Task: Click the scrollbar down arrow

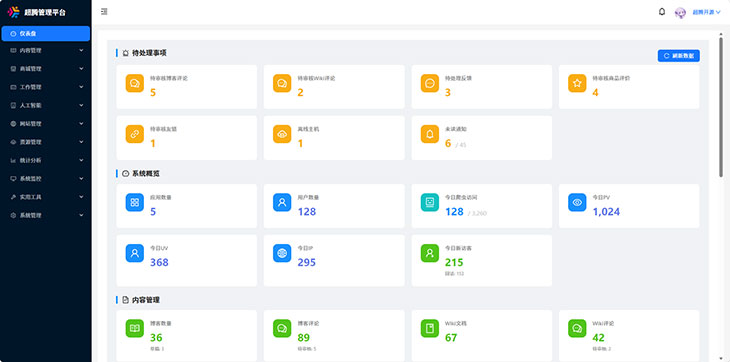Action: tap(721, 358)
